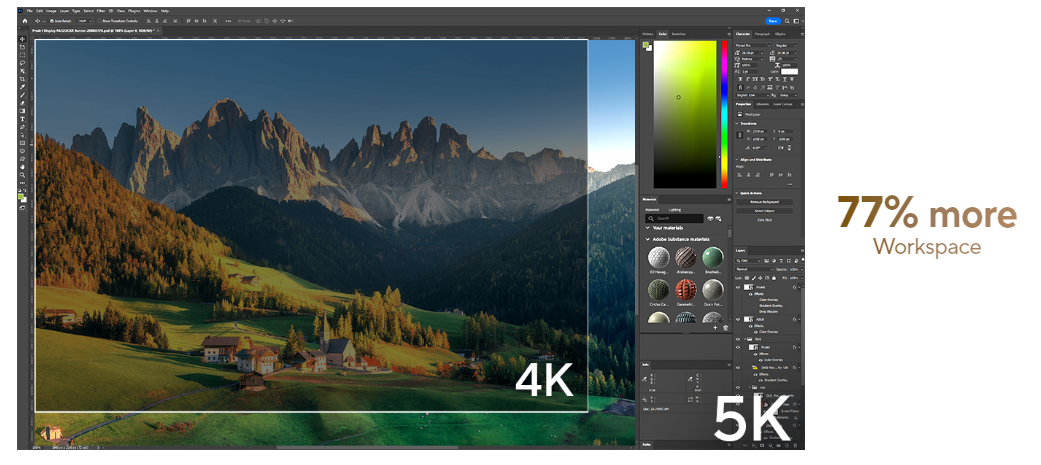Image resolution: width=1041 pixels, height=465 pixels.
Task: Click the Home icon in options bar
Action: pyautogui.click(x=24, y=20)
